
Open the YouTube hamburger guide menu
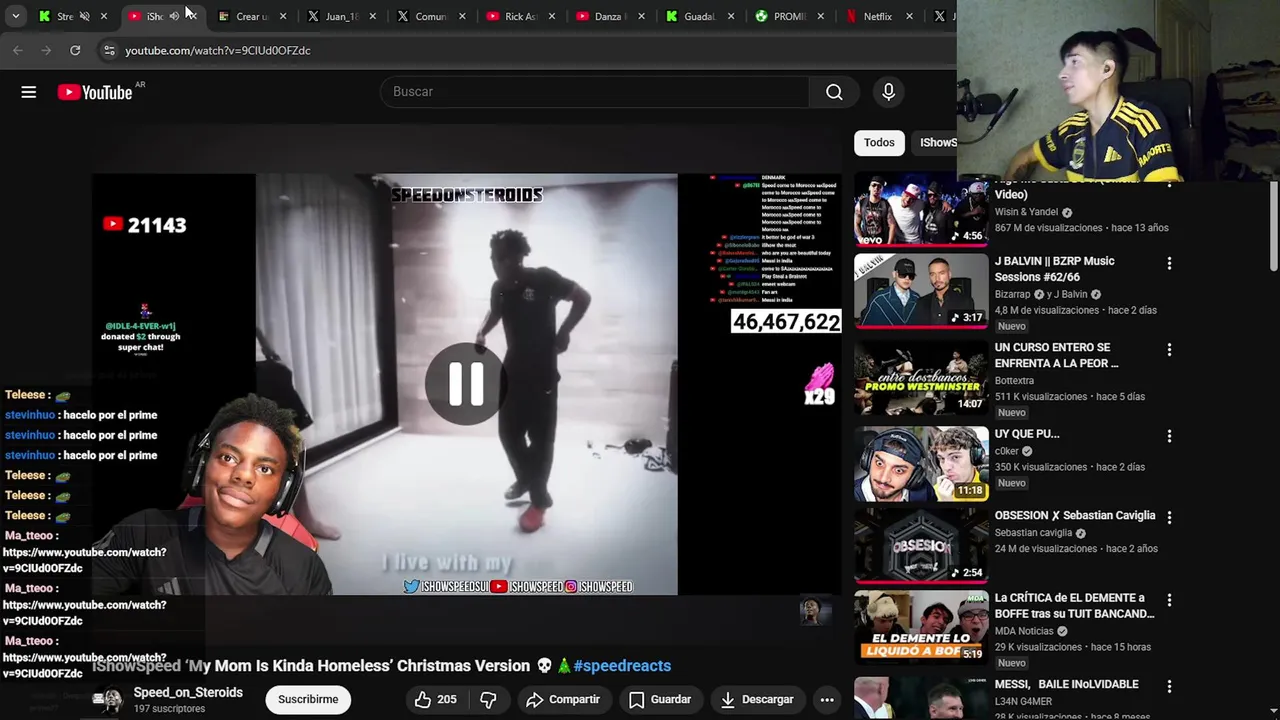pos(29,92)
